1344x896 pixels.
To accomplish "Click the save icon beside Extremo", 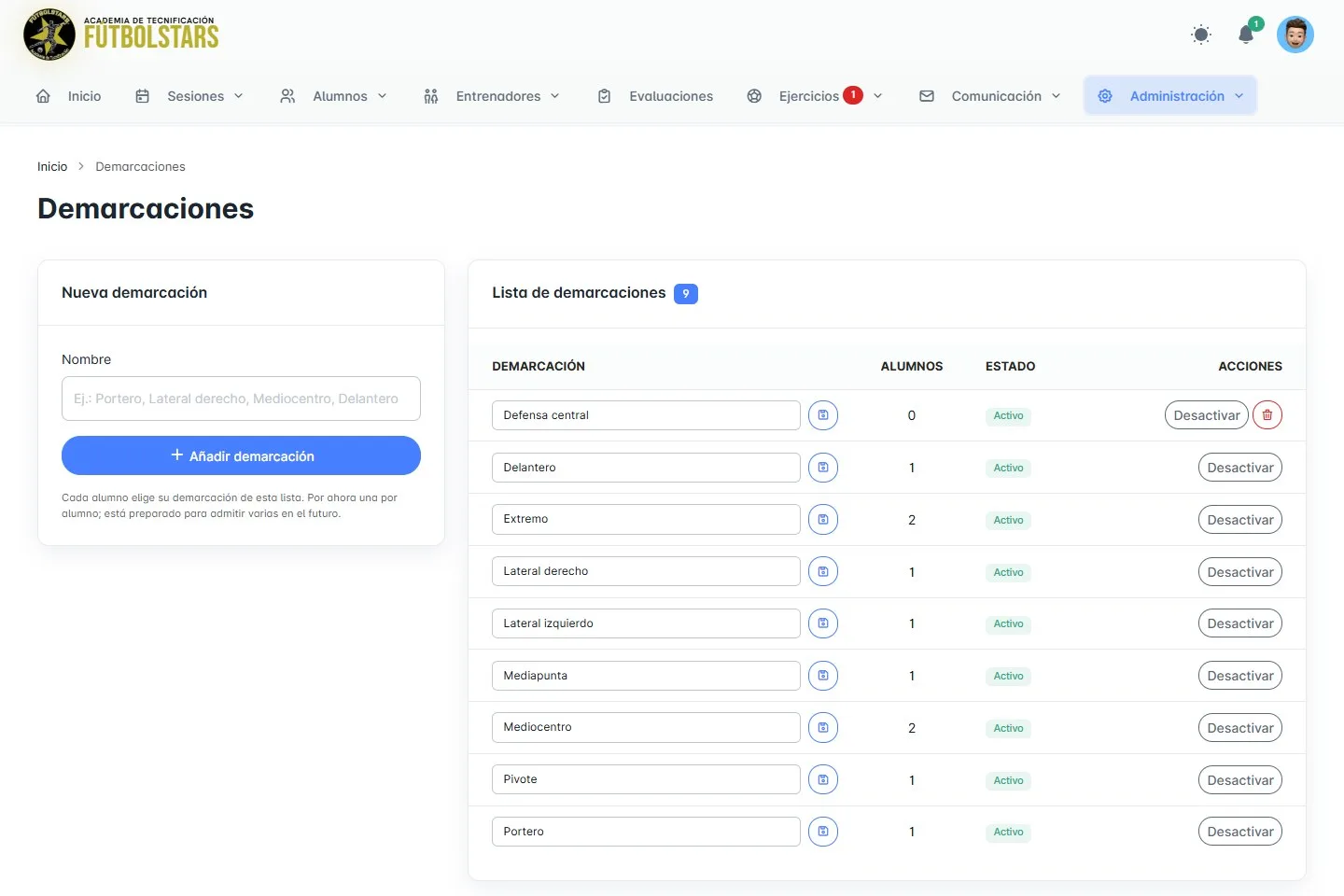I will (x=823, y=520).
